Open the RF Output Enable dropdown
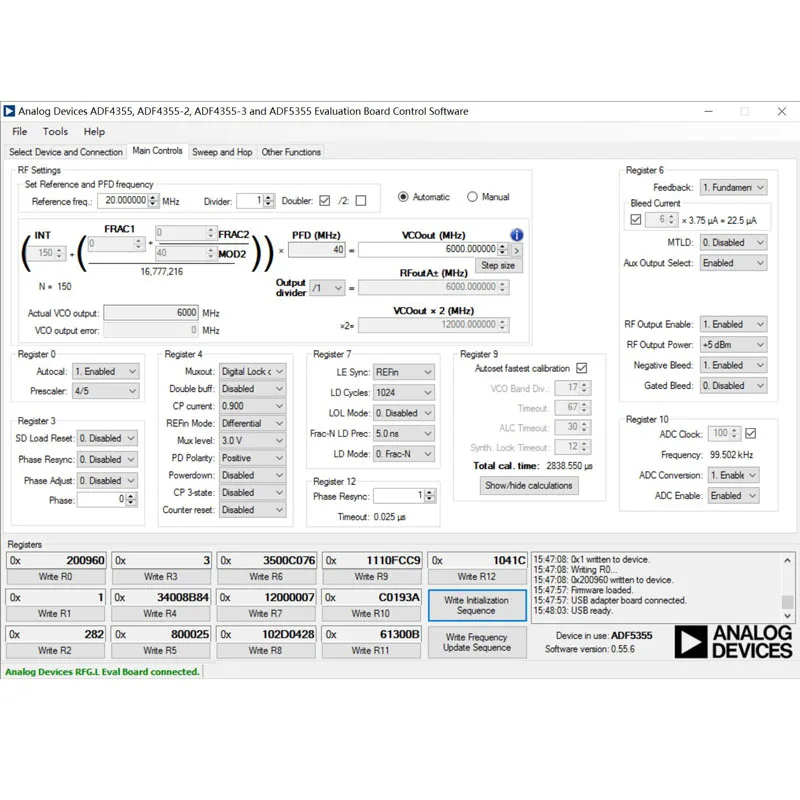Screen dimensions: 800x800 coord(733,324)
